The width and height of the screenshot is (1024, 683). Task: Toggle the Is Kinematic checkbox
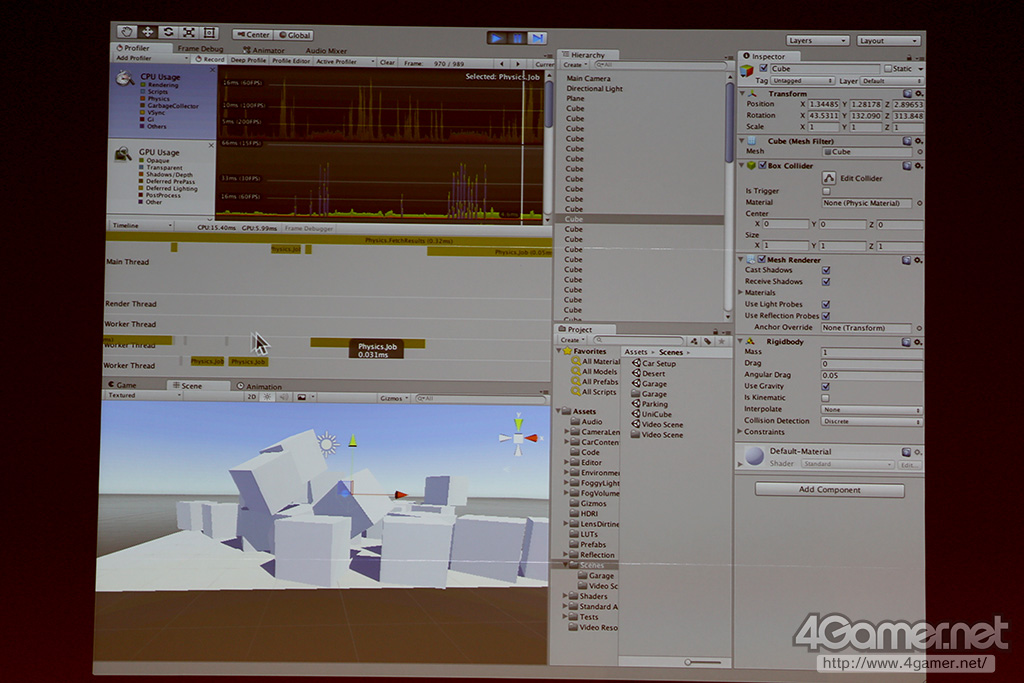point(825,398)
